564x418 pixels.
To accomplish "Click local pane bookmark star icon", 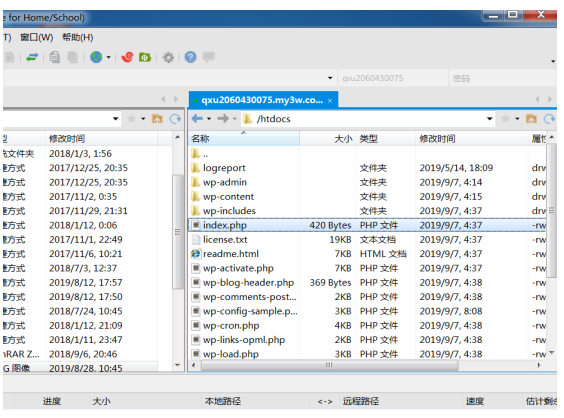I will (132, 118).
